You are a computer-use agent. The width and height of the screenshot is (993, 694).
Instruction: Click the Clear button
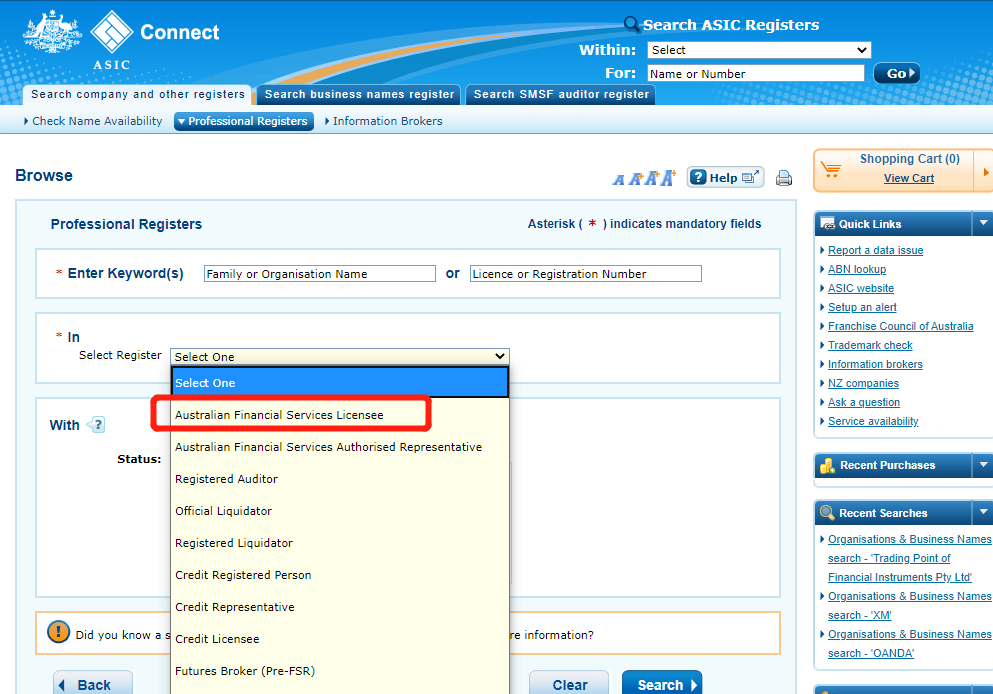coord(569,684)
